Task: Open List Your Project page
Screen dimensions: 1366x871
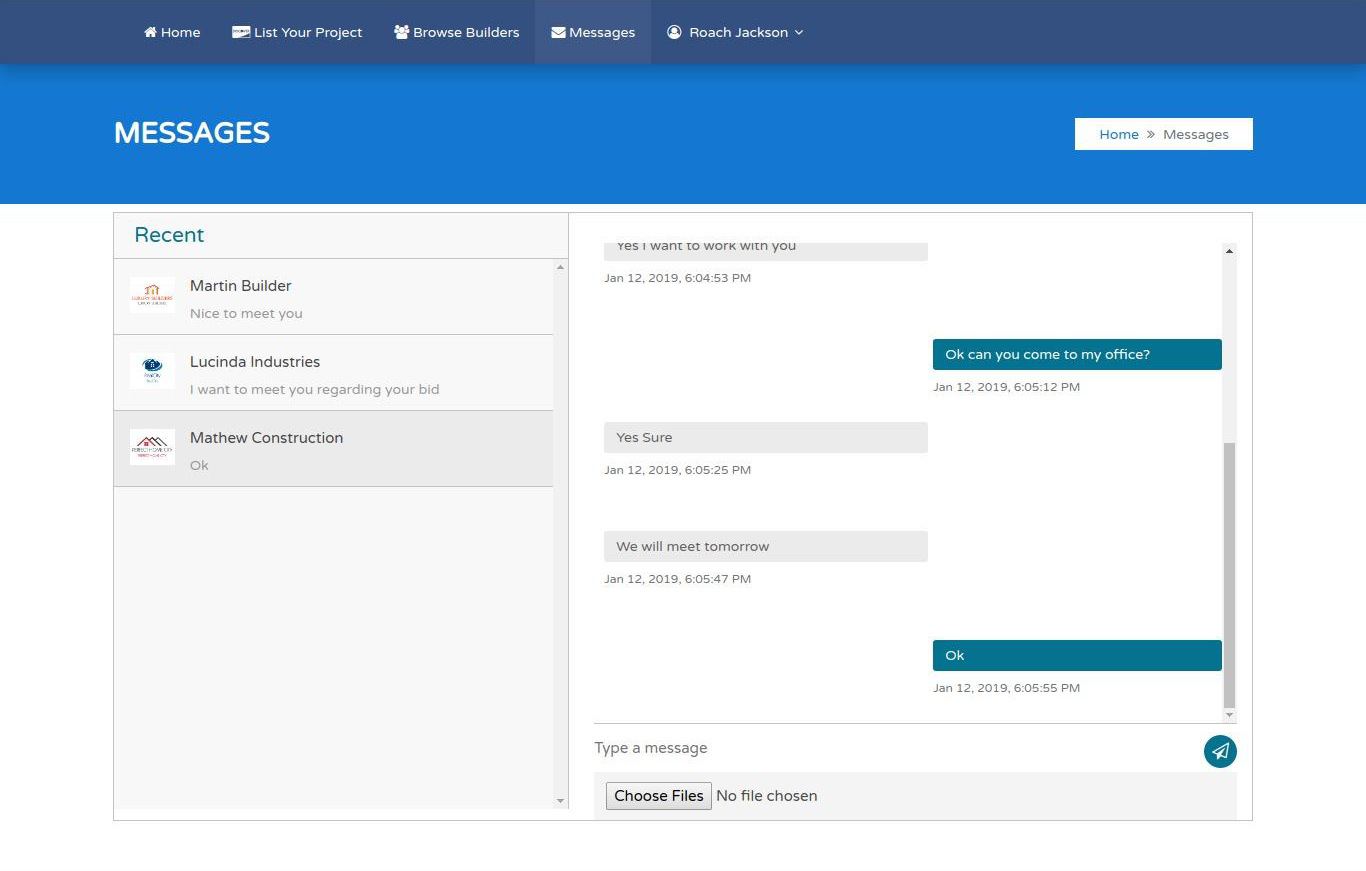Action: coord(308,32)
